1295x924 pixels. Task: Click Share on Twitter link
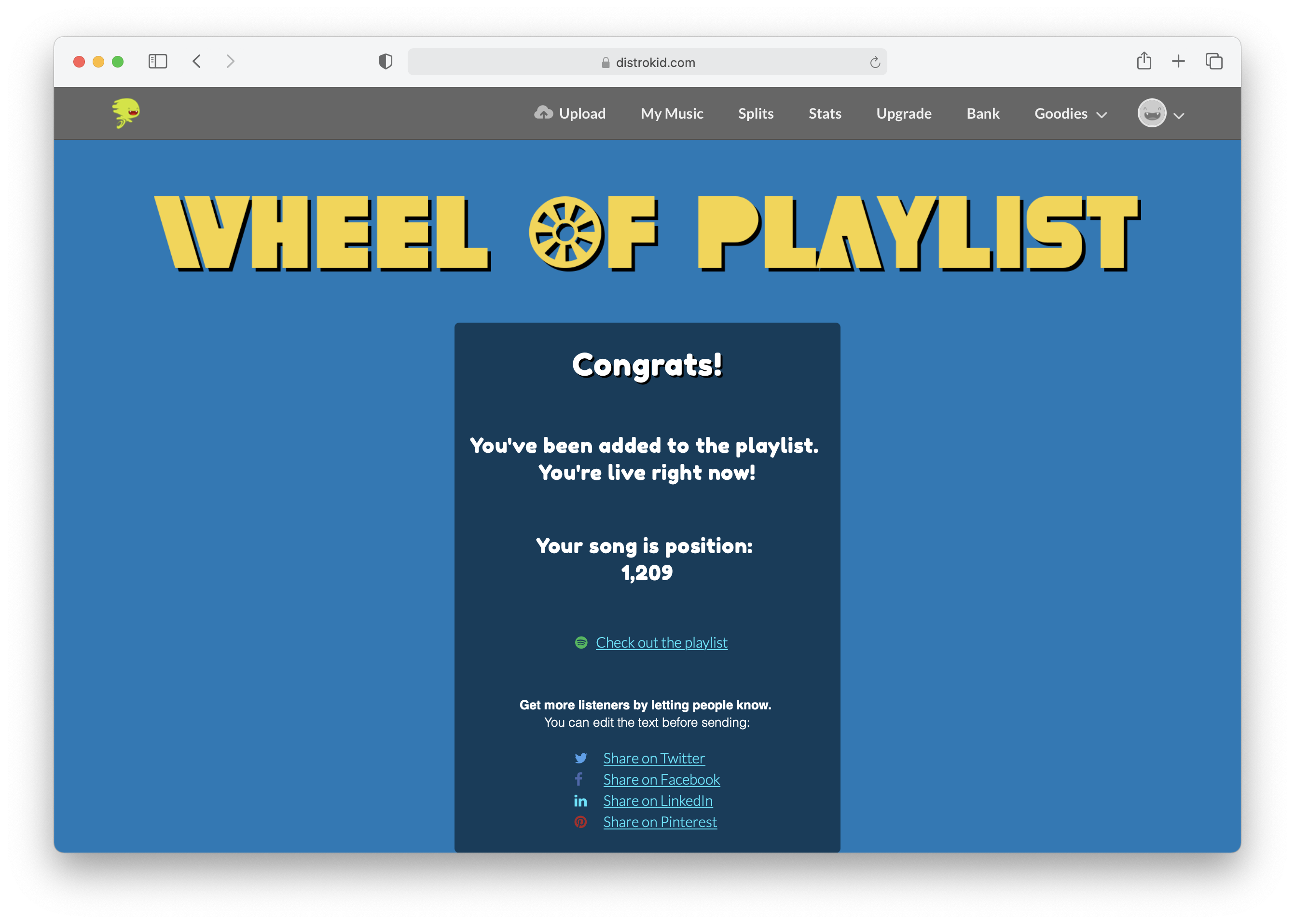[653, 759]
